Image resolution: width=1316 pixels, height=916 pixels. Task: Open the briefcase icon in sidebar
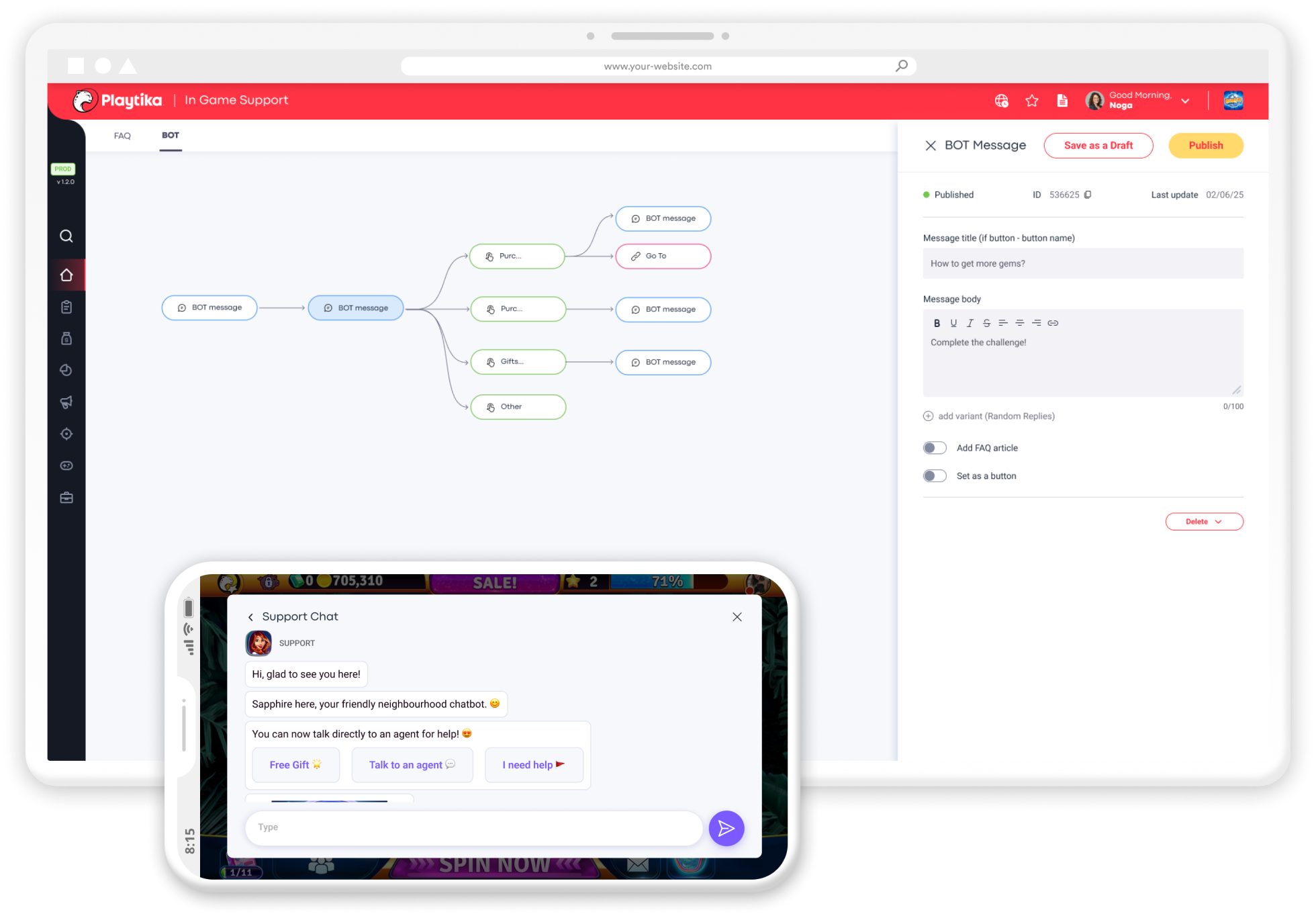coord(66,498)
